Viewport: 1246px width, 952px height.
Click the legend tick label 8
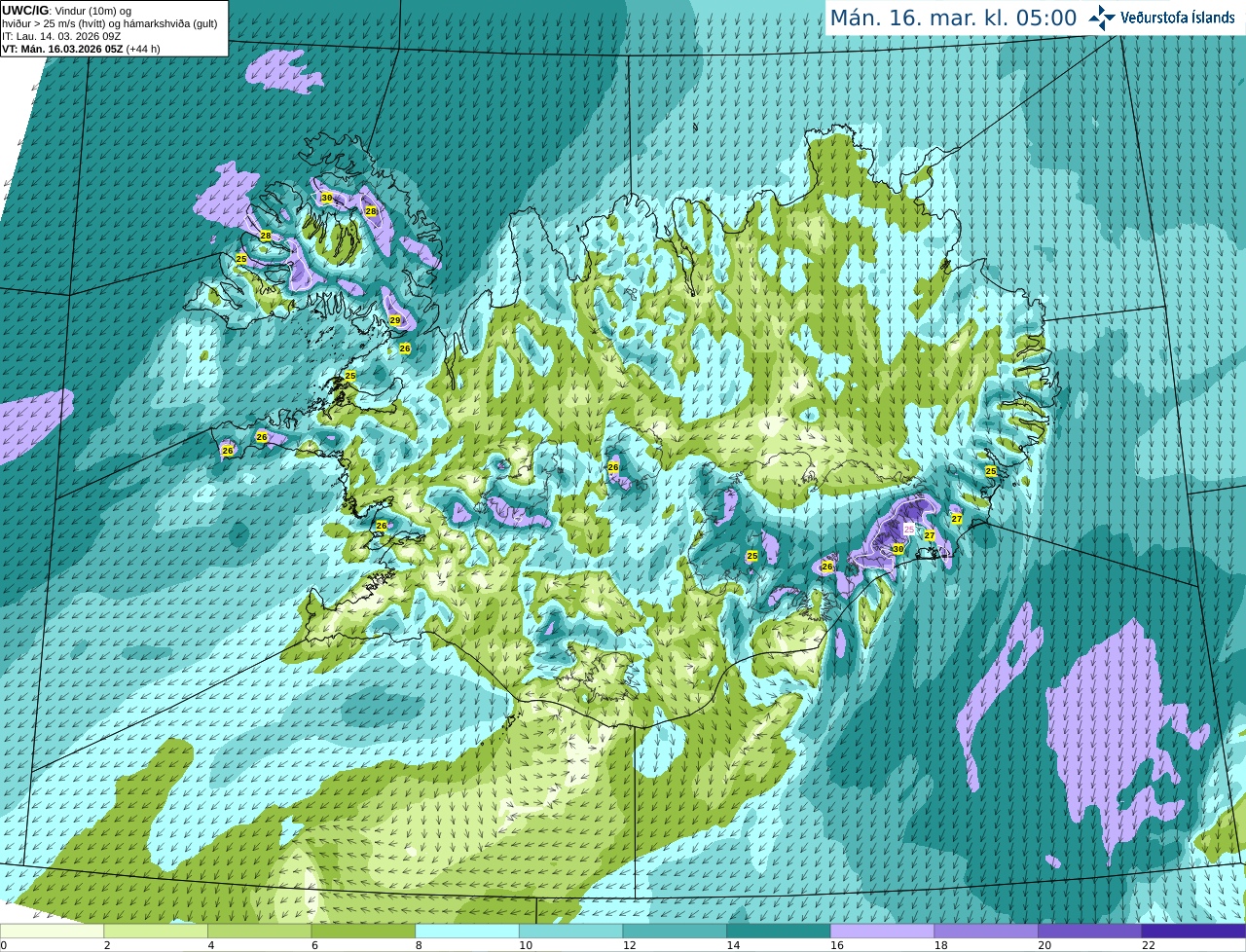pyautogui.click(x=419, y=945)
